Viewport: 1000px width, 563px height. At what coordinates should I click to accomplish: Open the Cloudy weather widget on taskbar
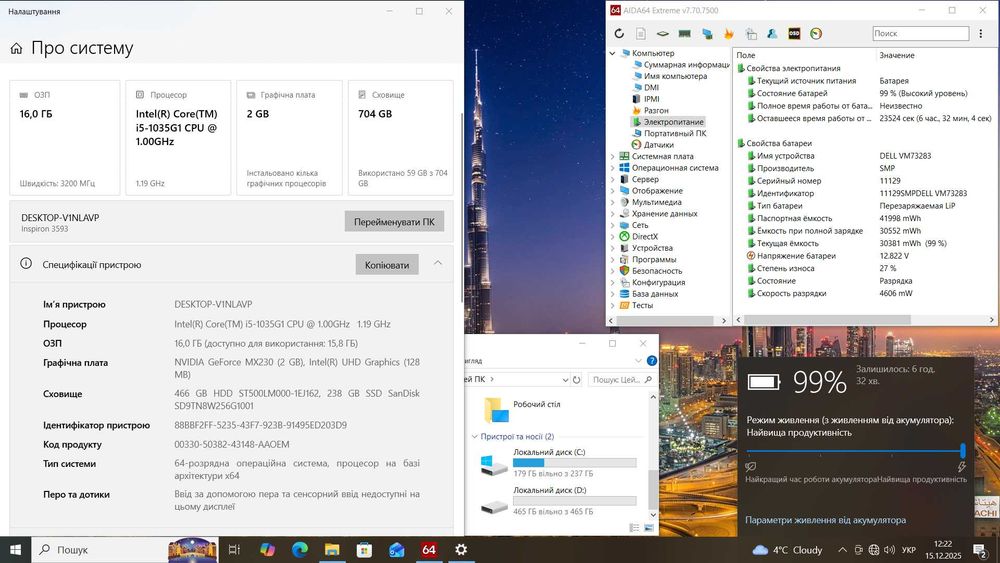click(x=787, y=550)
